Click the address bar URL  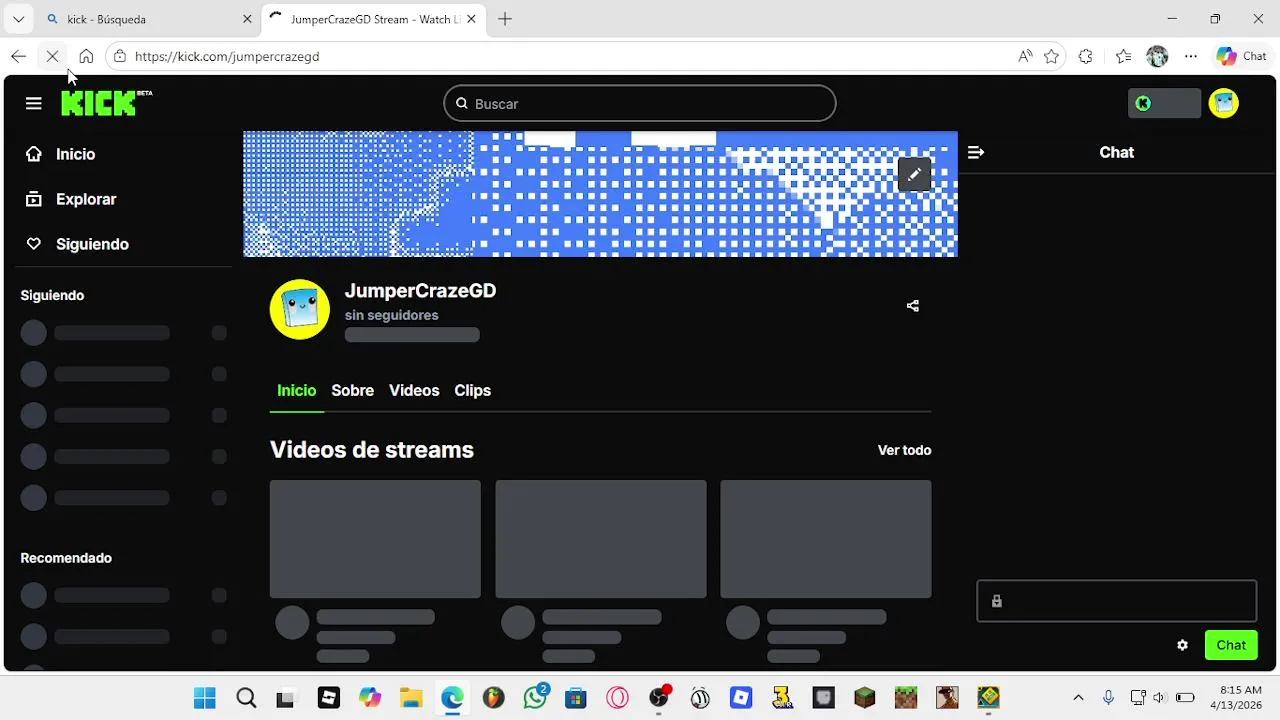tap(227, 56)
